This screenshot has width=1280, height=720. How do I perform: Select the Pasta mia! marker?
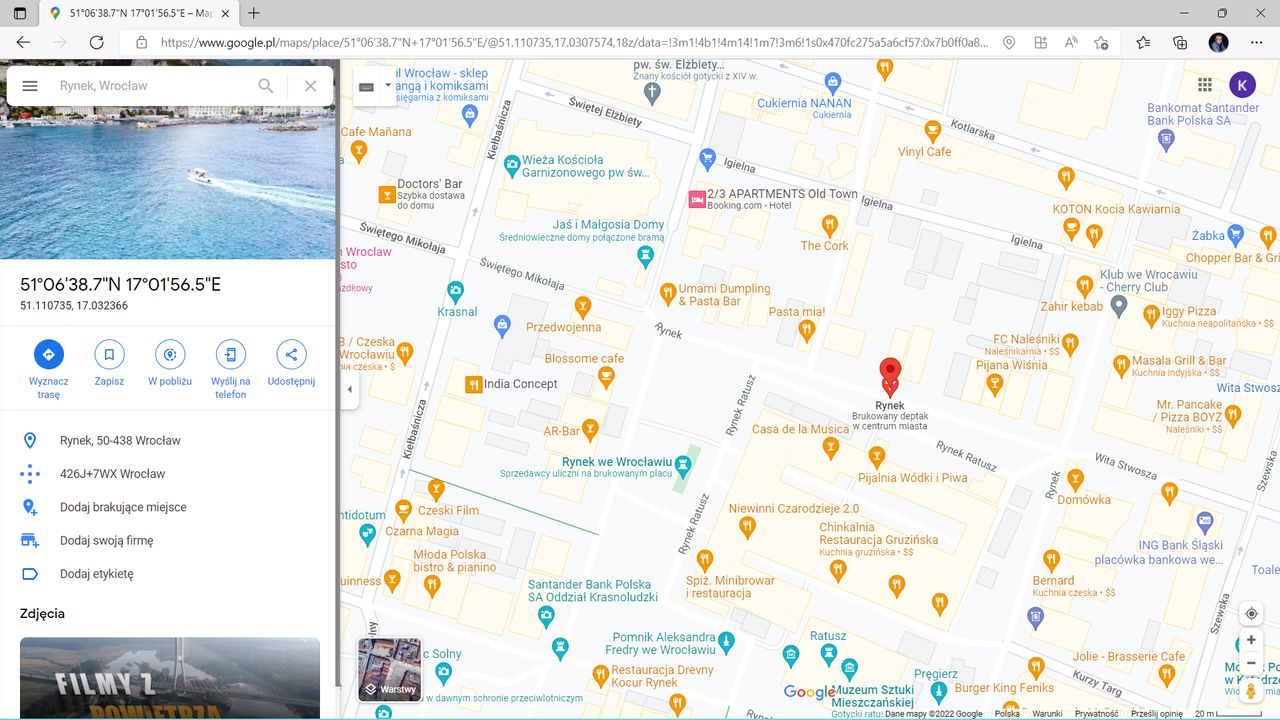pyautogui.click(x=807, y=329)
